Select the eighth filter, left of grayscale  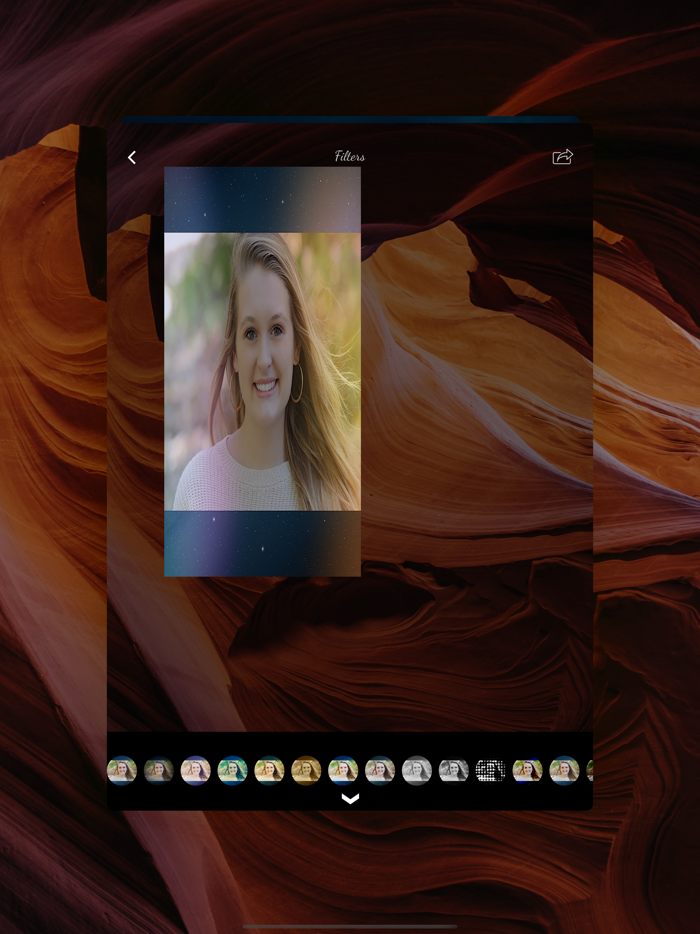380,770
